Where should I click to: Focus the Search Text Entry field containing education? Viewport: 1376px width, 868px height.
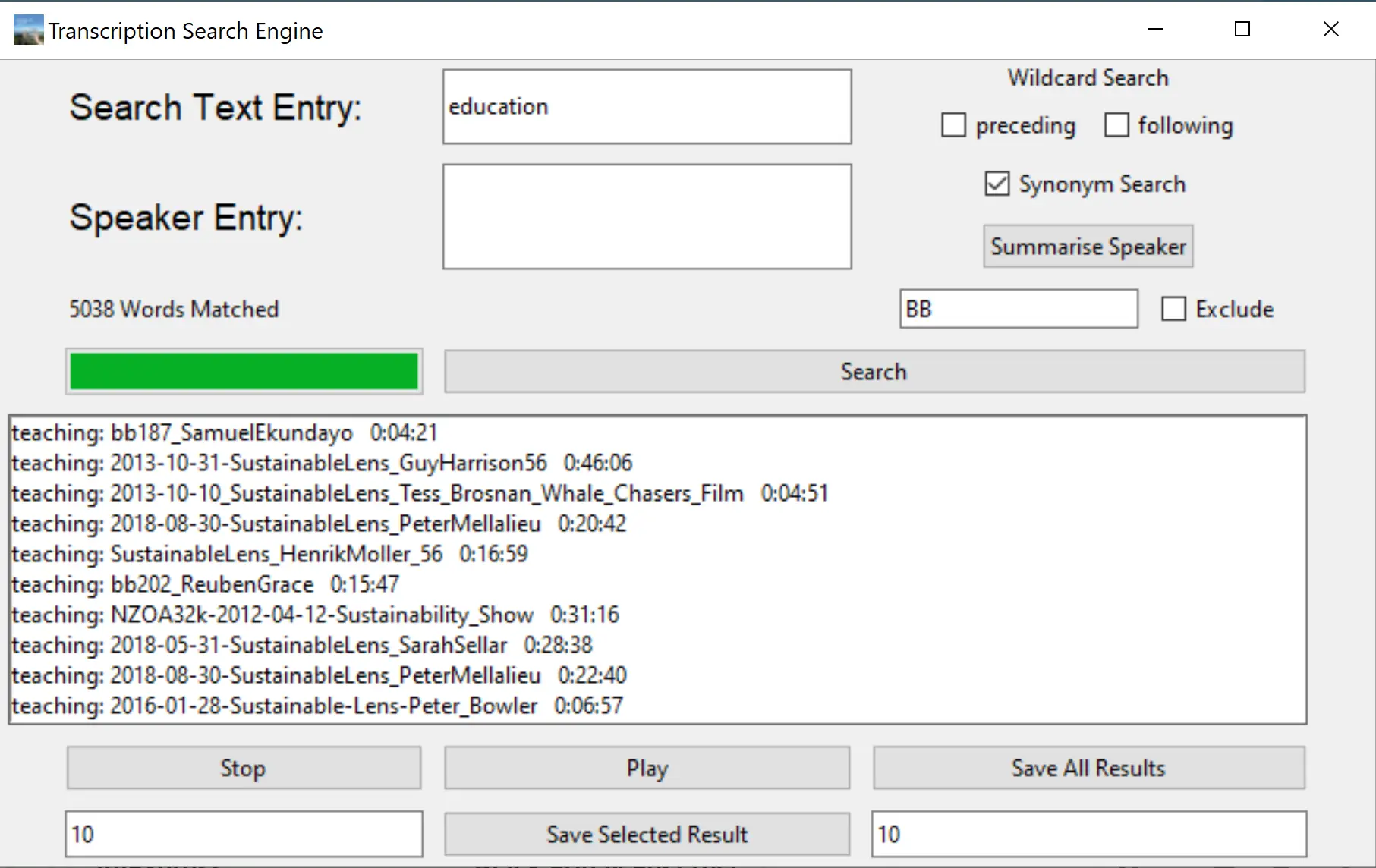click(x=647, y=107)
